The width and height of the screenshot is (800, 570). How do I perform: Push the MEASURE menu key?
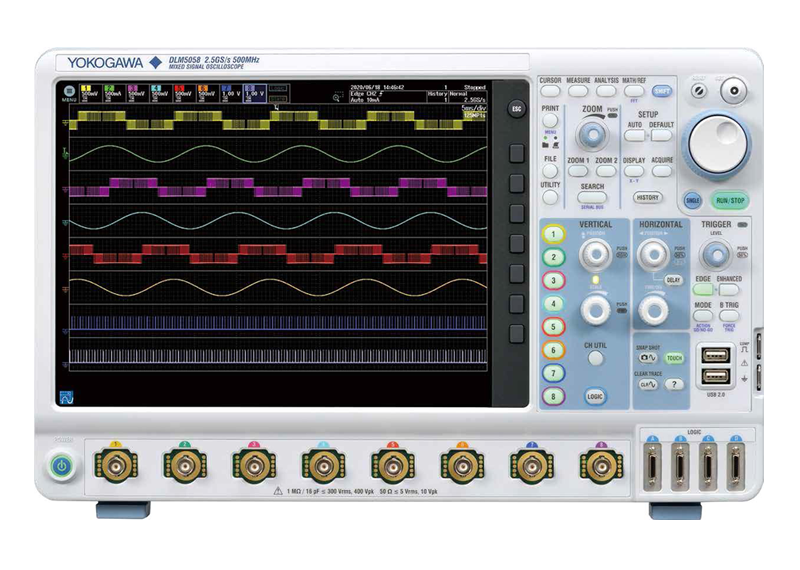[578, 91]
